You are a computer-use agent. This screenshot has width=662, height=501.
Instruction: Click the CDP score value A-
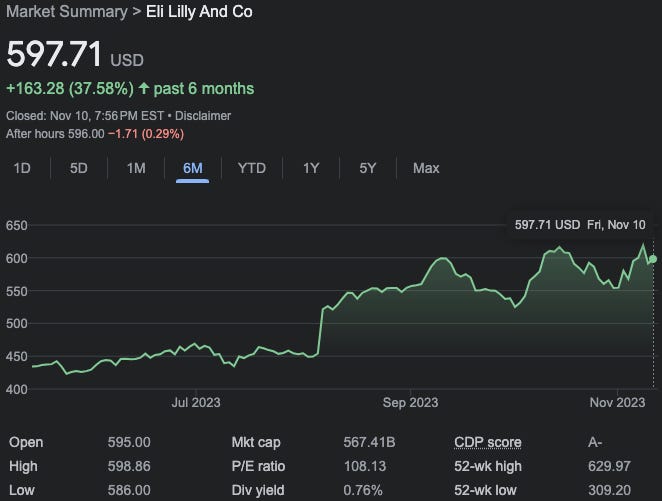pyautogui.click(x=595, y=442)
